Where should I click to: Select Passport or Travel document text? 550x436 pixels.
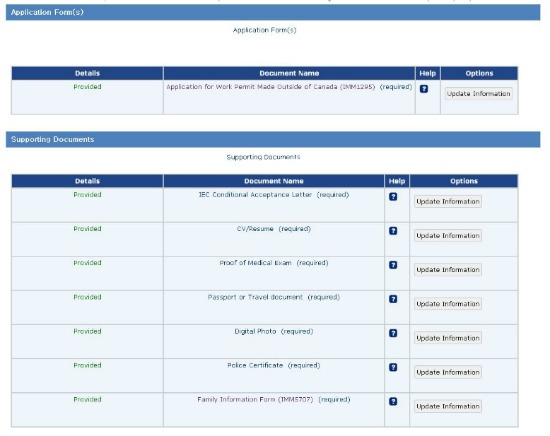click(x=255, y=297)
